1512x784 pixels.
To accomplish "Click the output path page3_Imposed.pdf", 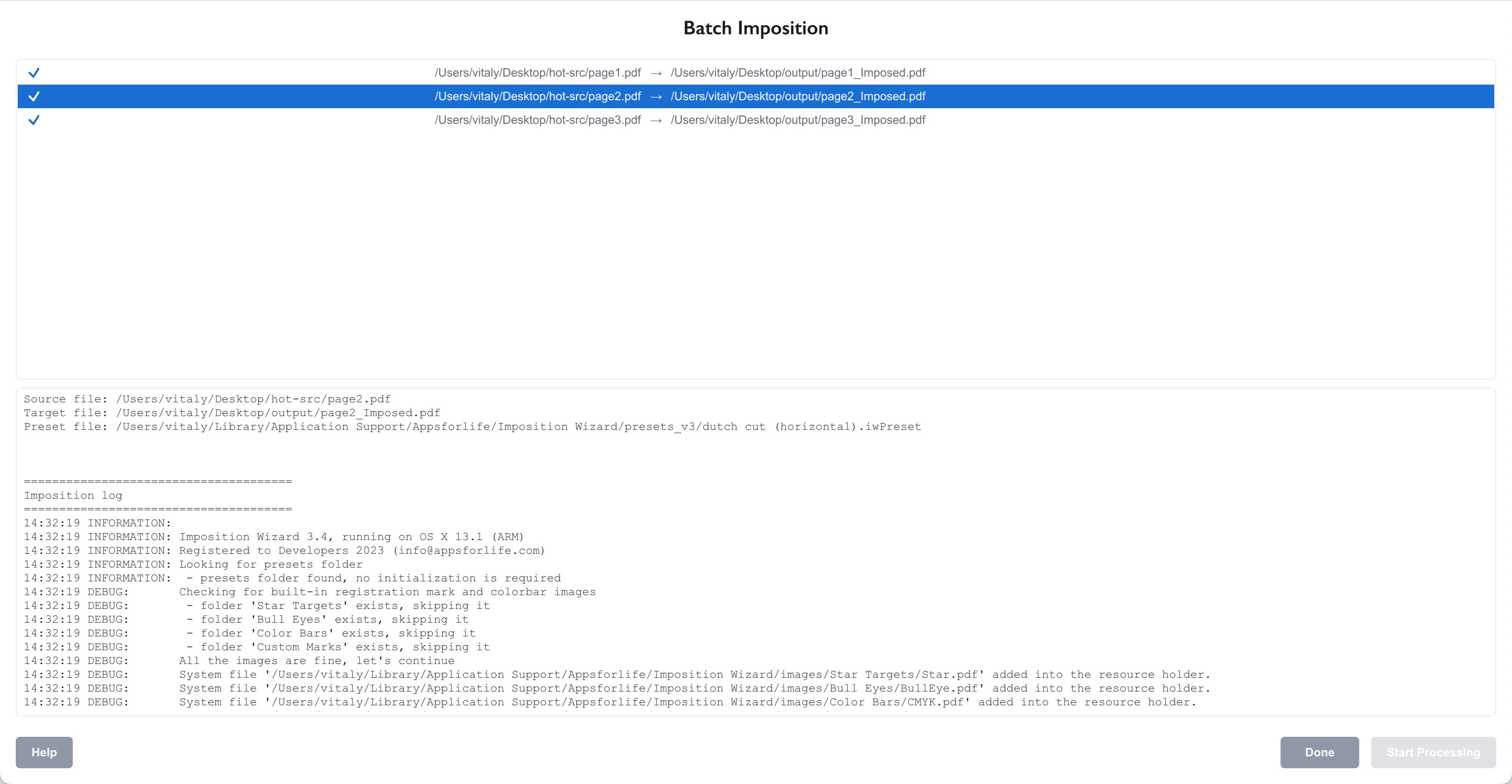I will tap(798, 120).
